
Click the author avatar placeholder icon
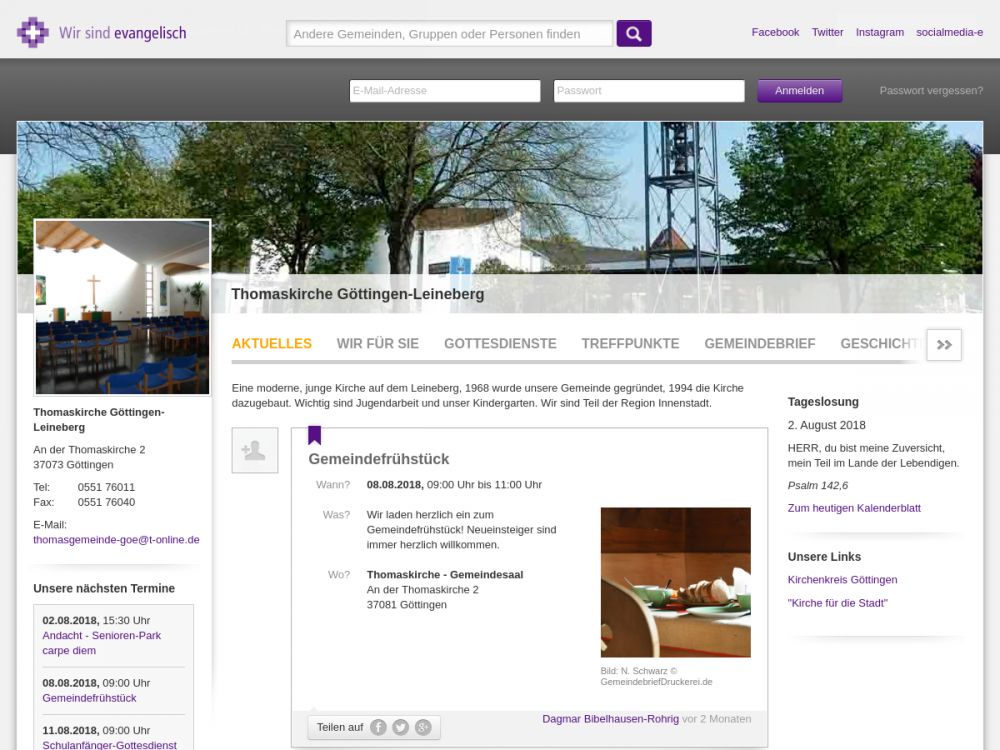(254, 450)
